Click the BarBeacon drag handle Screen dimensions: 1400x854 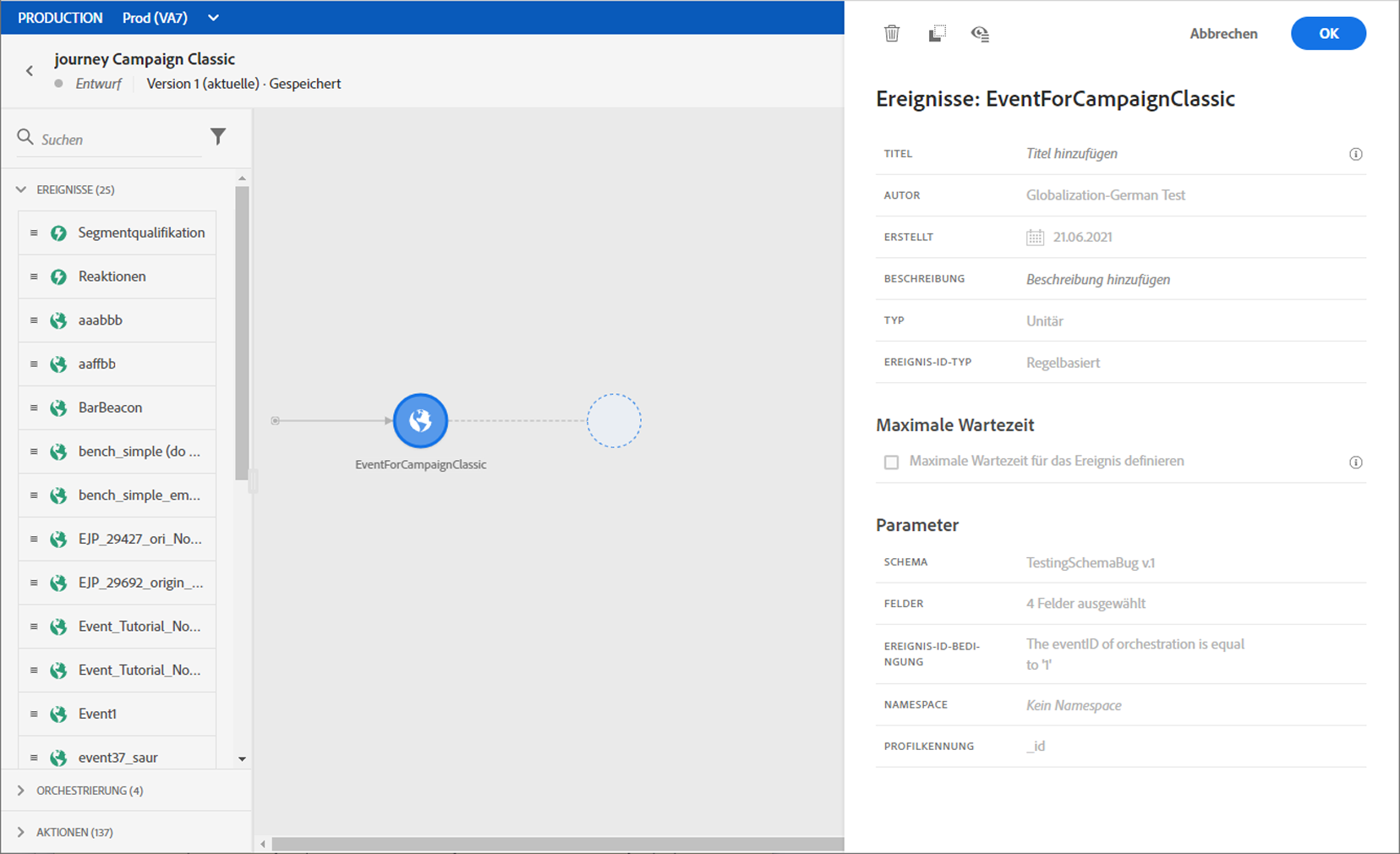(x=34, y=408)
